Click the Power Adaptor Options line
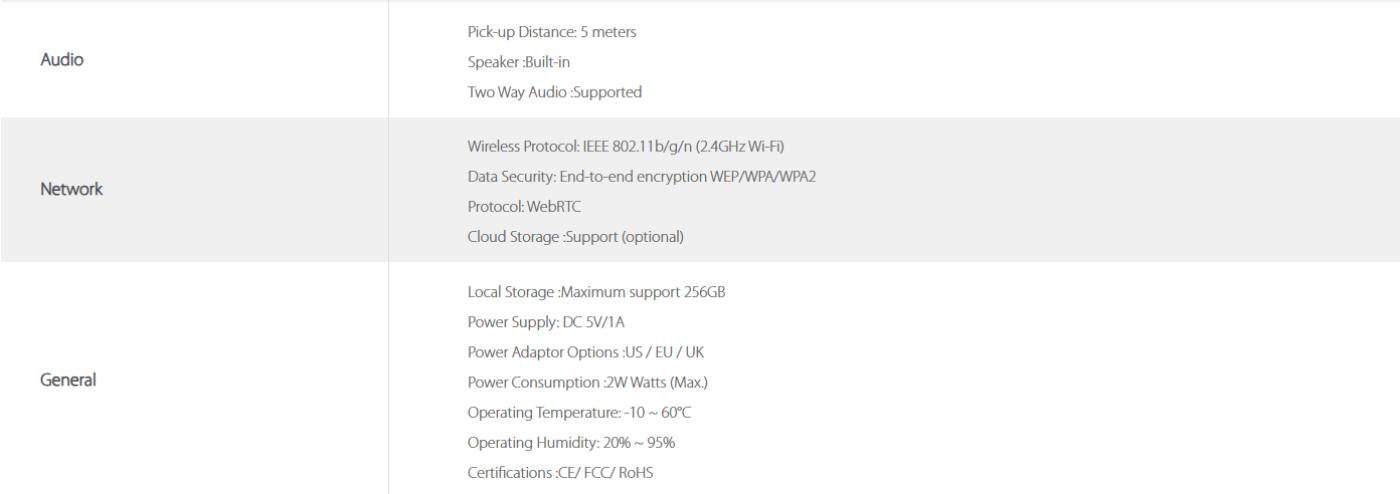 [x=577, y=352]
